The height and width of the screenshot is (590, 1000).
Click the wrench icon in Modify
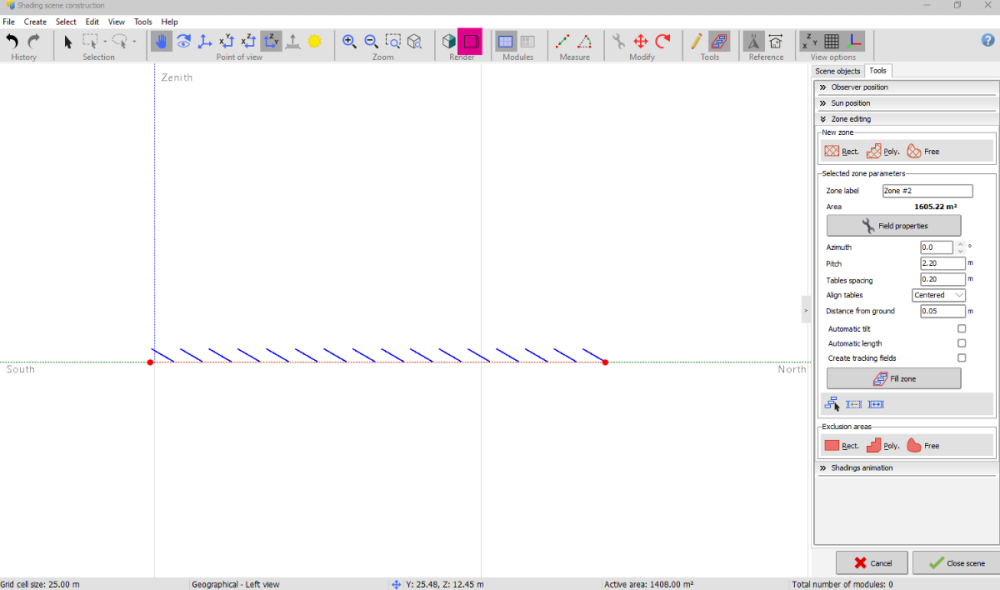pyautogui.click(x=619, y=41)
